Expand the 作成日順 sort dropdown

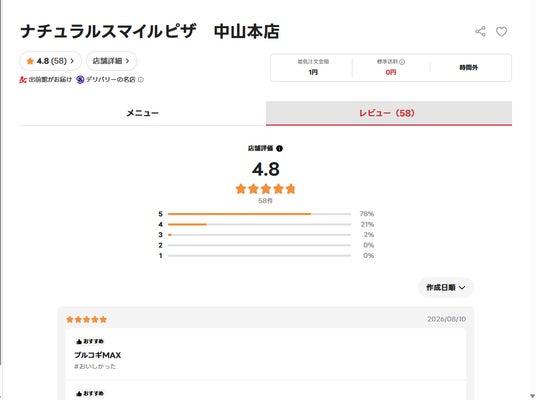446,288
